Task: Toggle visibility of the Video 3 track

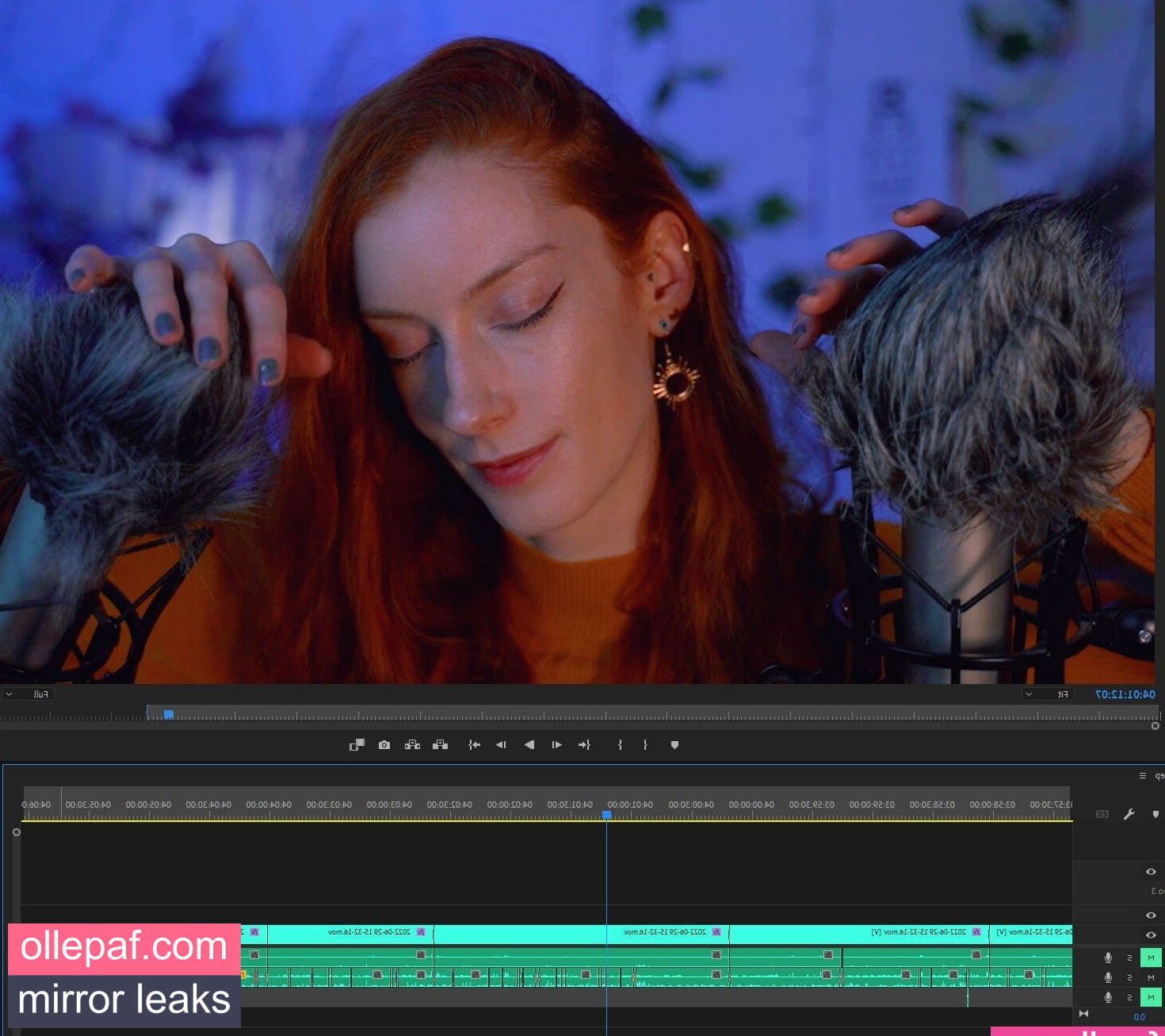Action: point(1151,872)
